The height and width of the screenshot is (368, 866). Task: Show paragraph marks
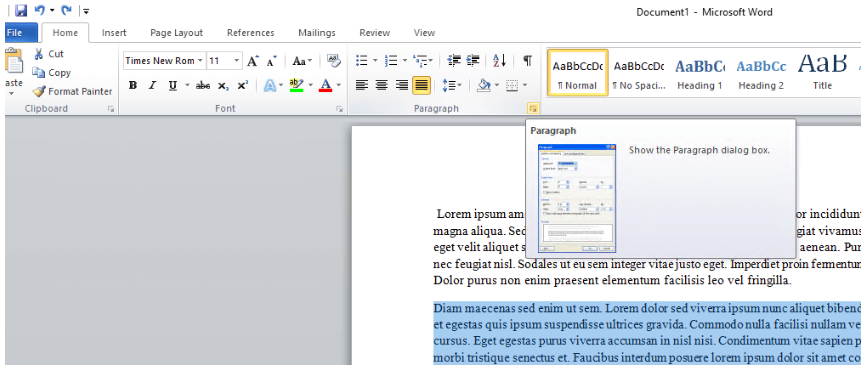pyautogui.click(x=527, y=60)
